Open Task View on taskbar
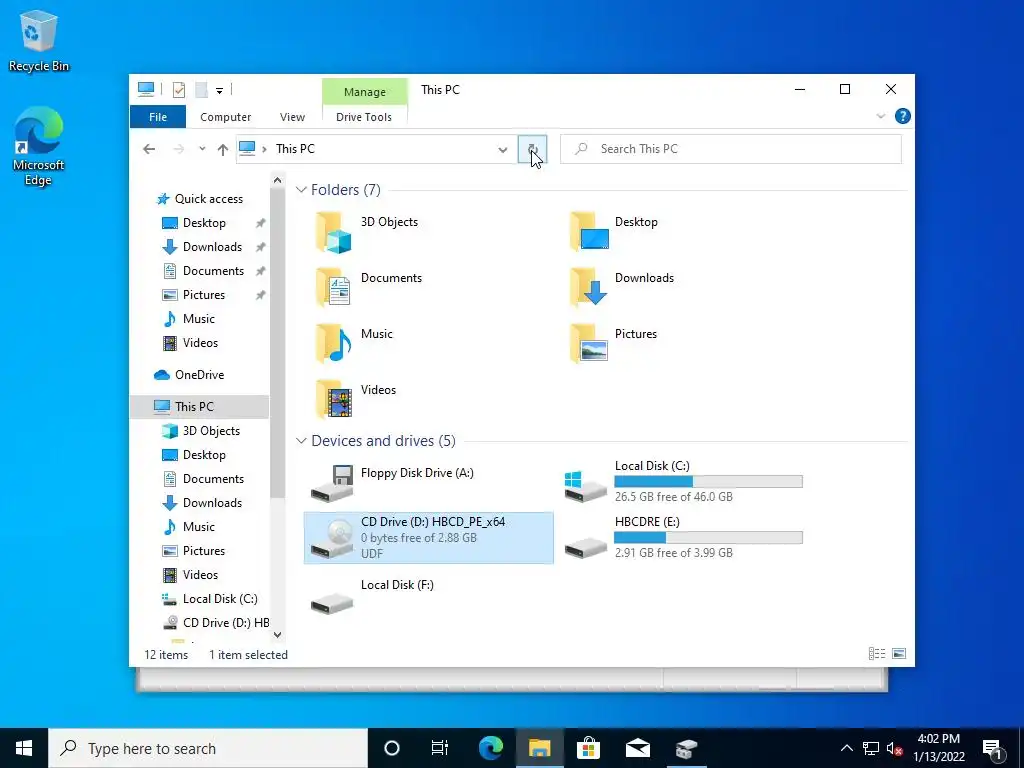 440,748
